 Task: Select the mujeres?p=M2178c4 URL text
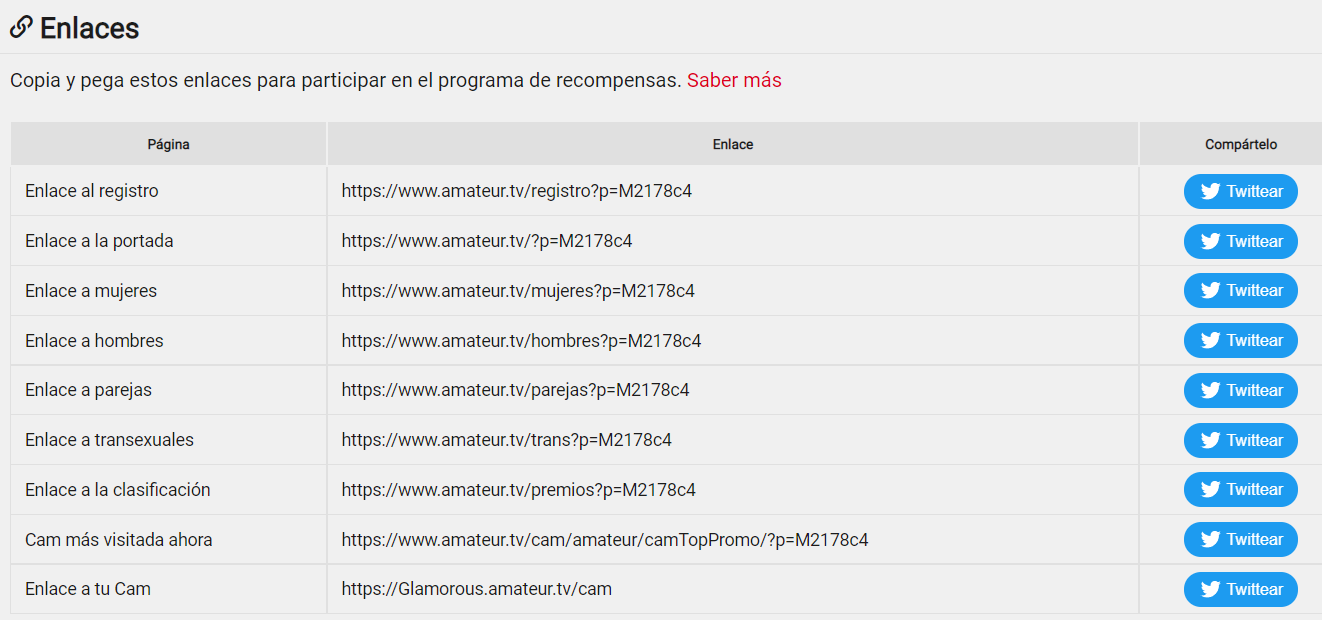[518, 291]
